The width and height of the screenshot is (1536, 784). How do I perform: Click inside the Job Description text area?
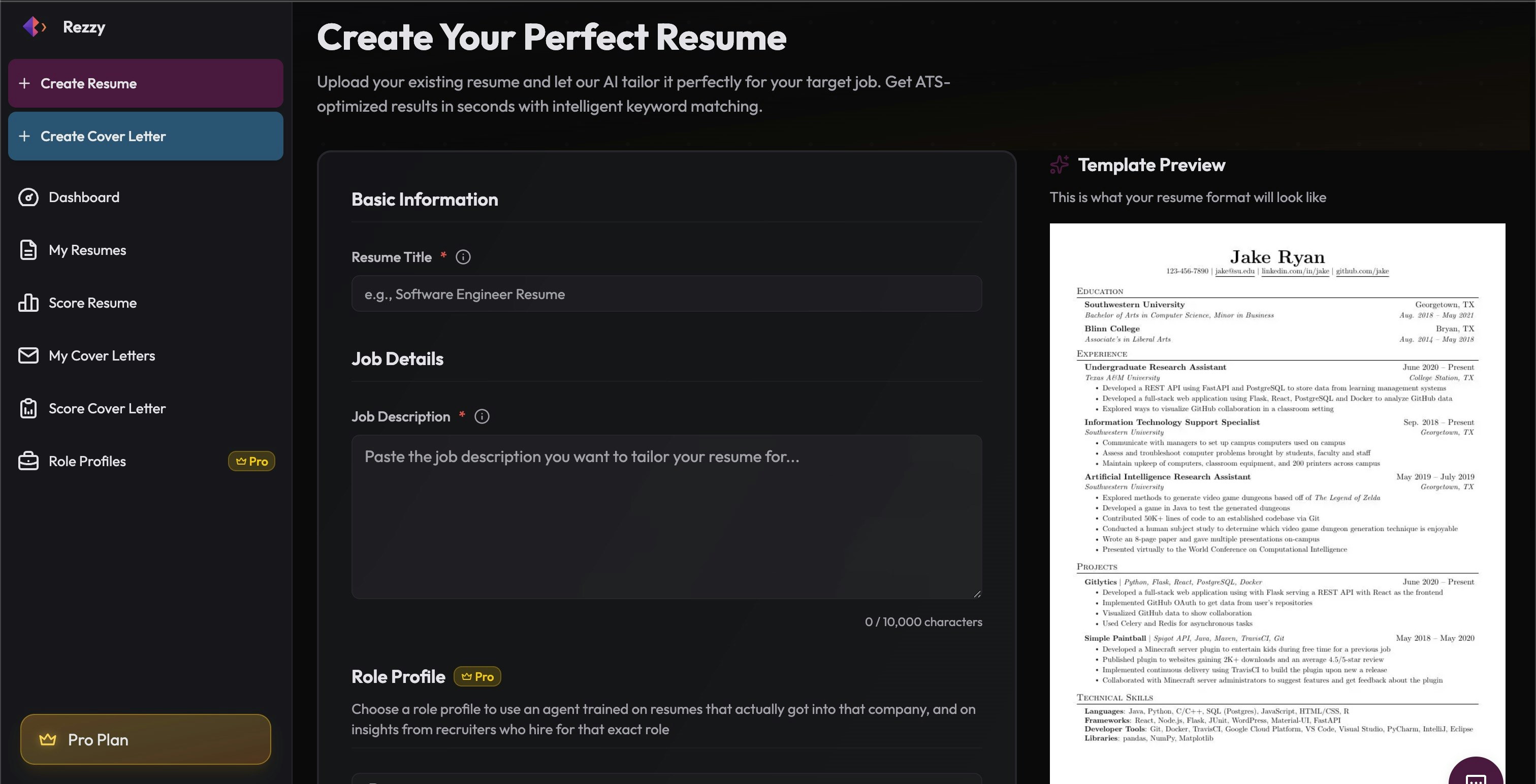click(666, 516)
